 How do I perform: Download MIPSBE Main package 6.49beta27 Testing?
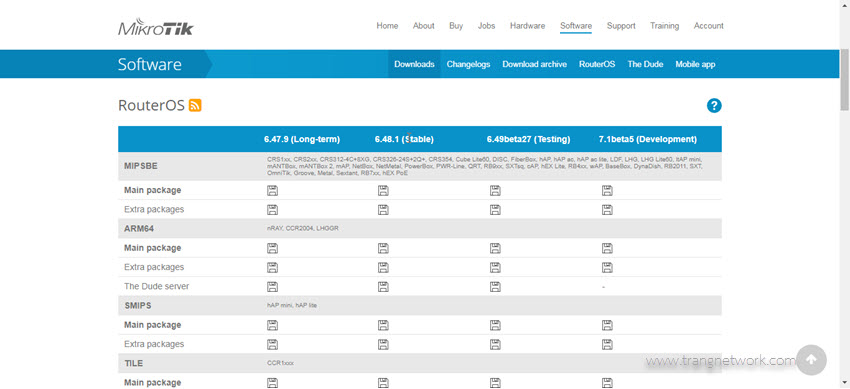[x=495, y=190]
